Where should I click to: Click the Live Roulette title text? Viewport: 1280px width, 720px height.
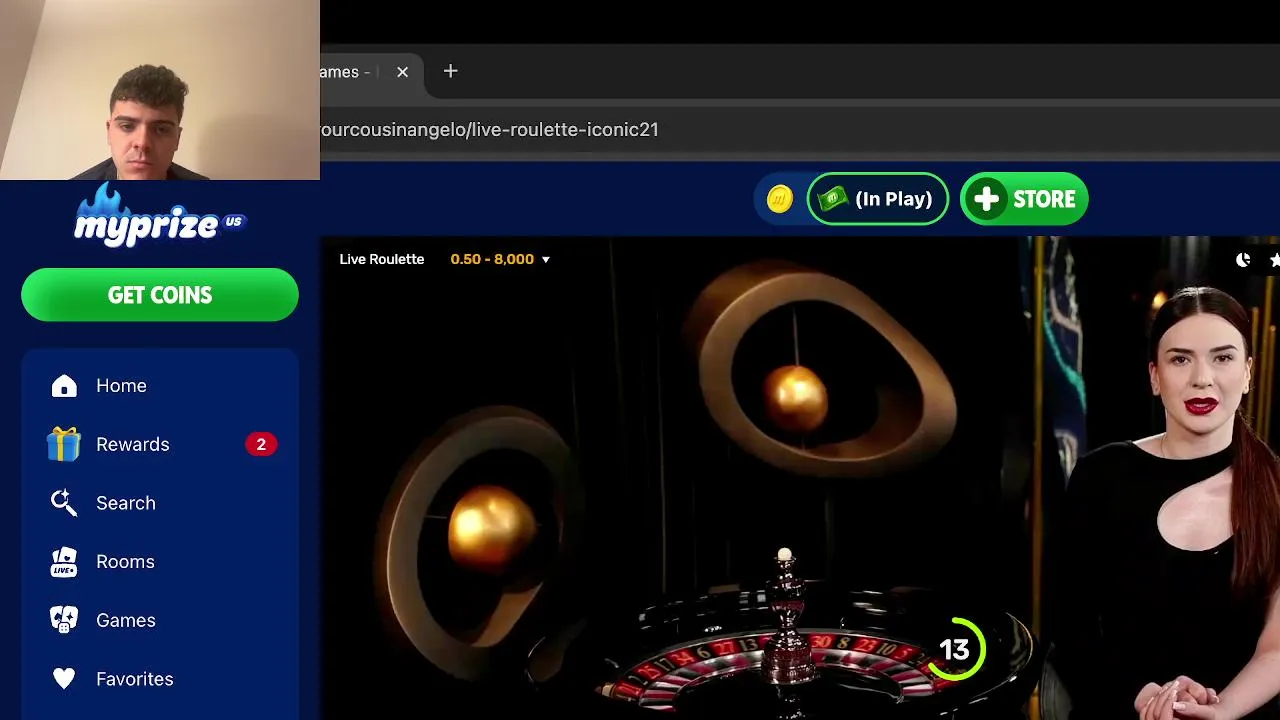click(x=382, y=259)
